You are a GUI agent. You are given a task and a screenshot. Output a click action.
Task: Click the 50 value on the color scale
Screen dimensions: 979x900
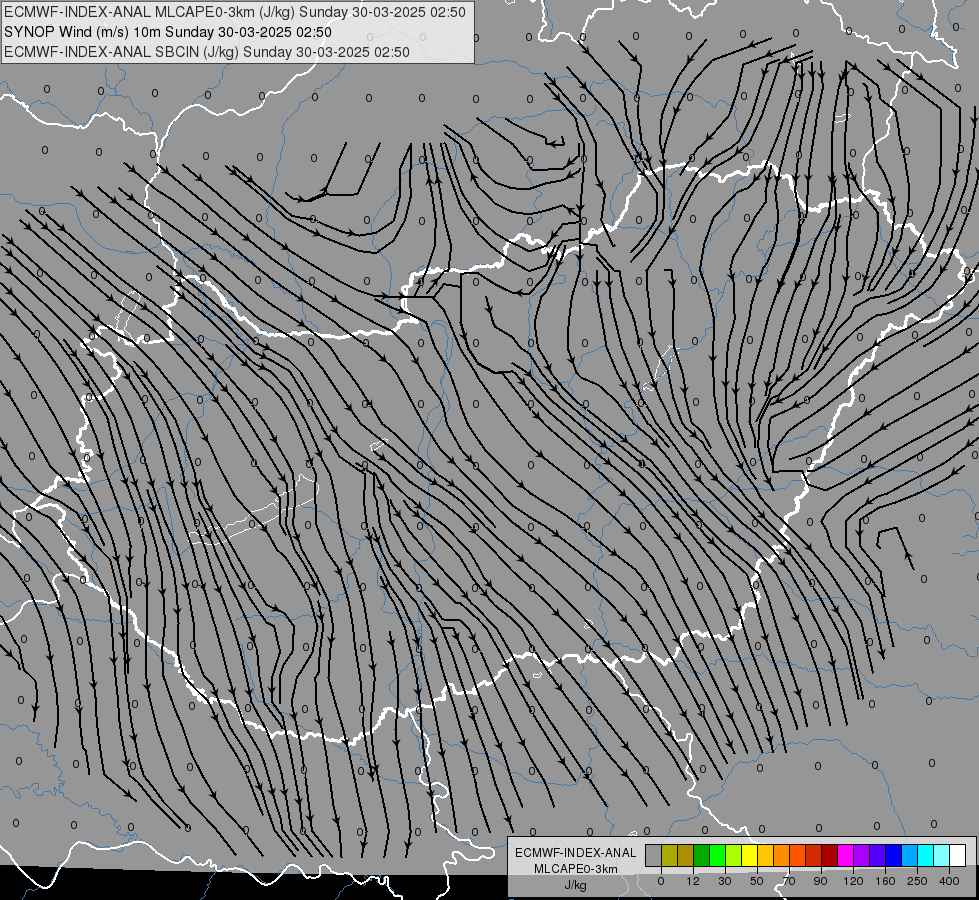(x=757, y=881)
